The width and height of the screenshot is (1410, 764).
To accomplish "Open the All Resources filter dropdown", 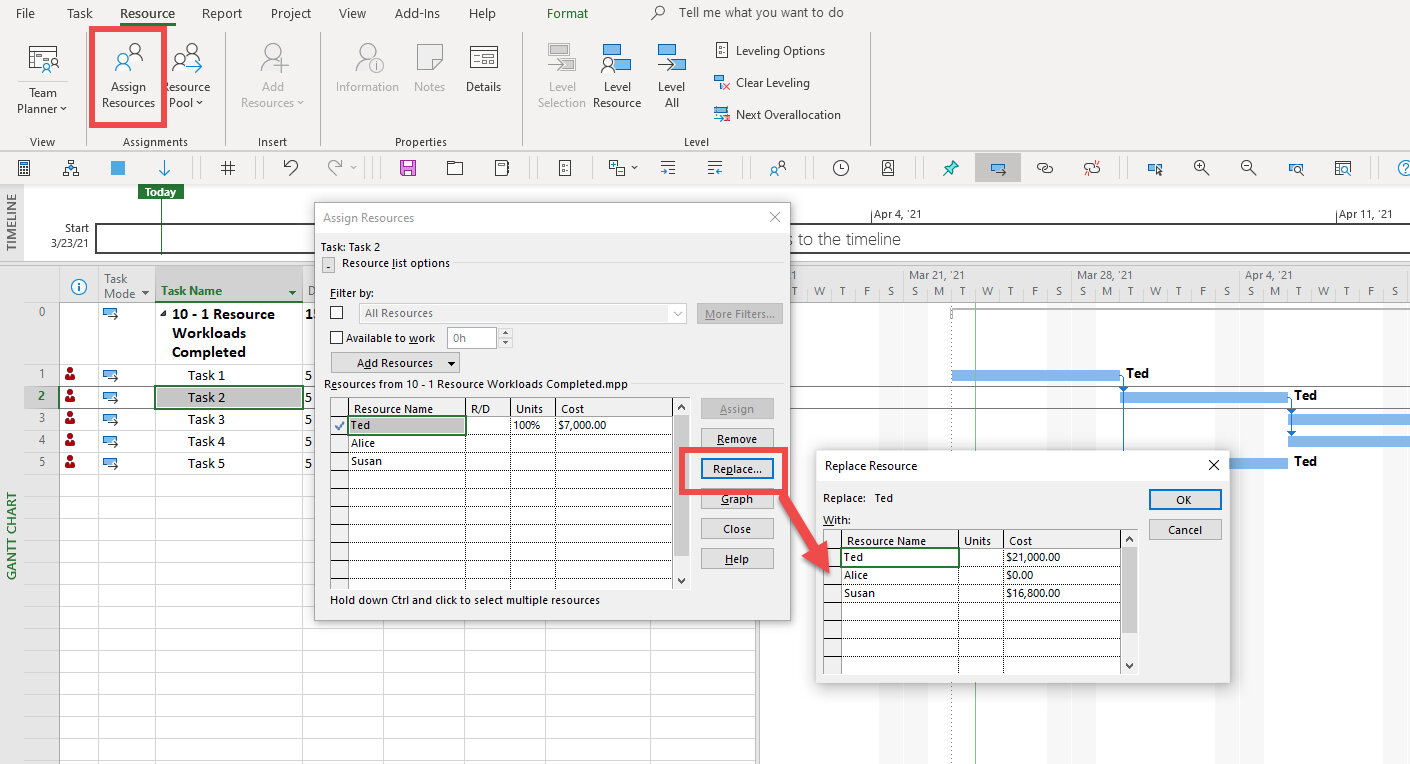I will (679, 313).
